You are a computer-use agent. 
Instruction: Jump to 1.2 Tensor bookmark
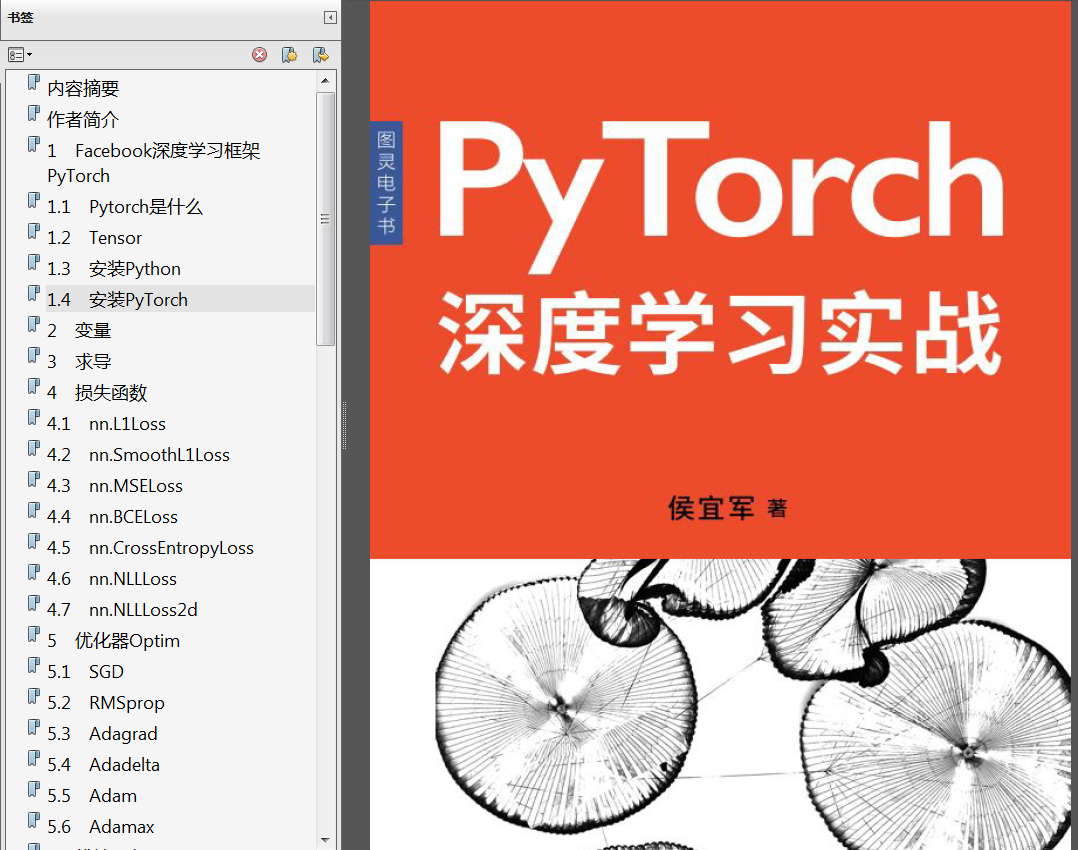click(x=95, y=238)
